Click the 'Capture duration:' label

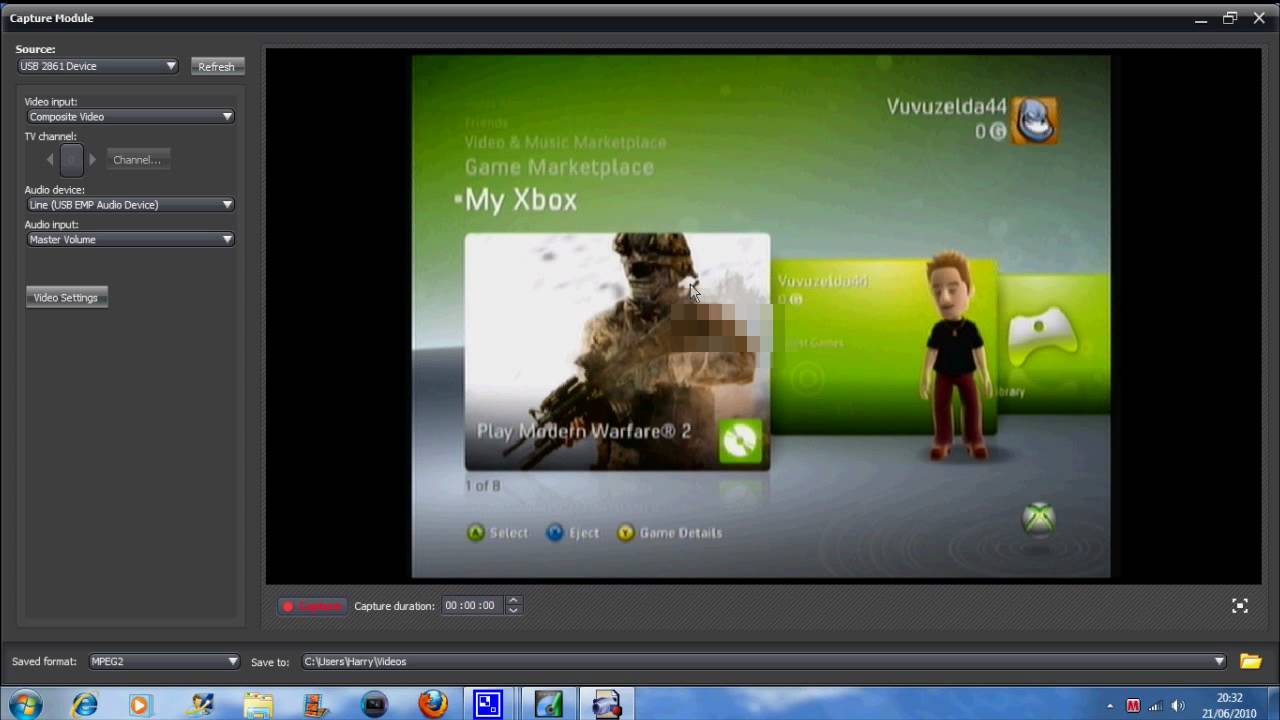395,606
